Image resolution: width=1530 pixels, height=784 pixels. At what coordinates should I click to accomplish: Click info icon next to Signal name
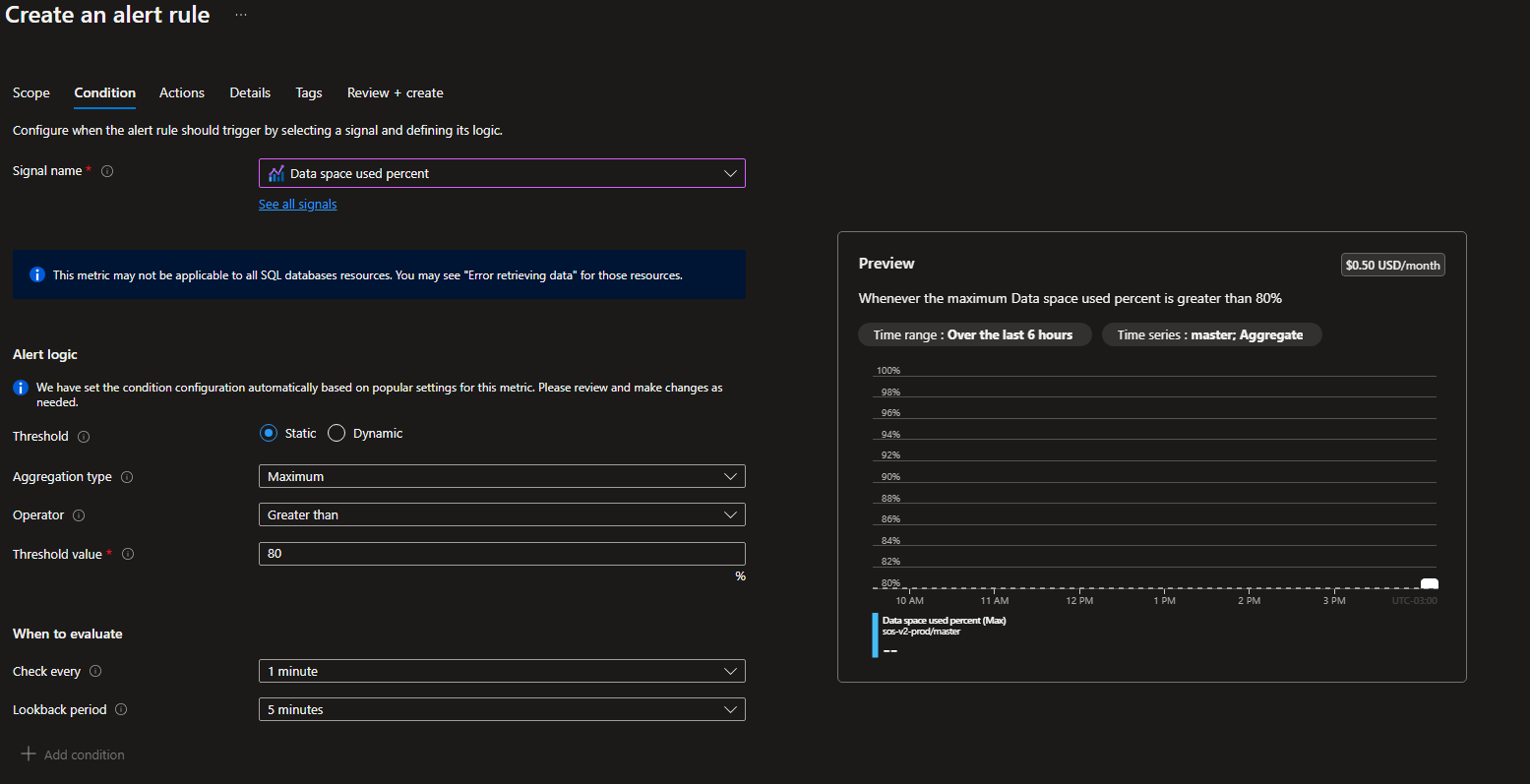[x=107, y=171]
